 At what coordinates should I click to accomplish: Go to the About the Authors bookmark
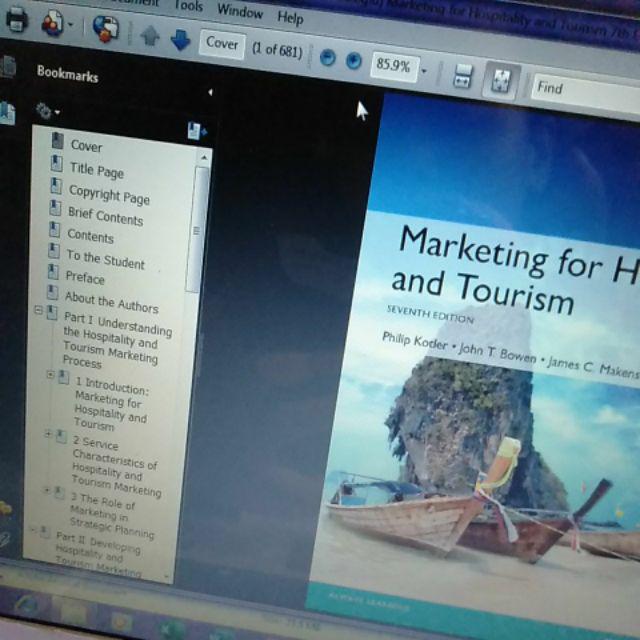pyautogui.click(x=111, y=302)
